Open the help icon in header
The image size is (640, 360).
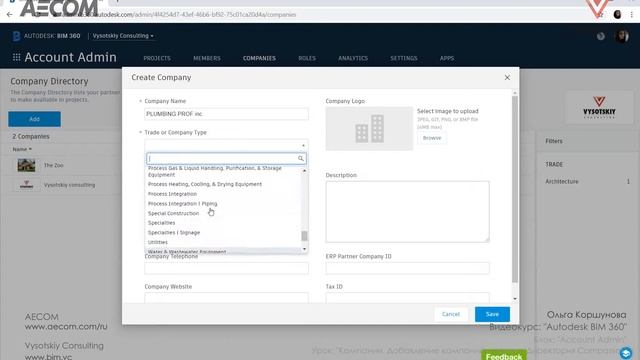(x=601, y=36)
